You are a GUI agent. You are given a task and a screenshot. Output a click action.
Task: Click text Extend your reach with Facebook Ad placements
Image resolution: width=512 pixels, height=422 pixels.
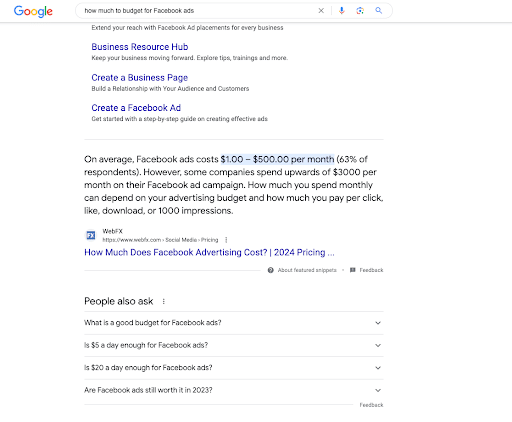click(x=187, y=28)
